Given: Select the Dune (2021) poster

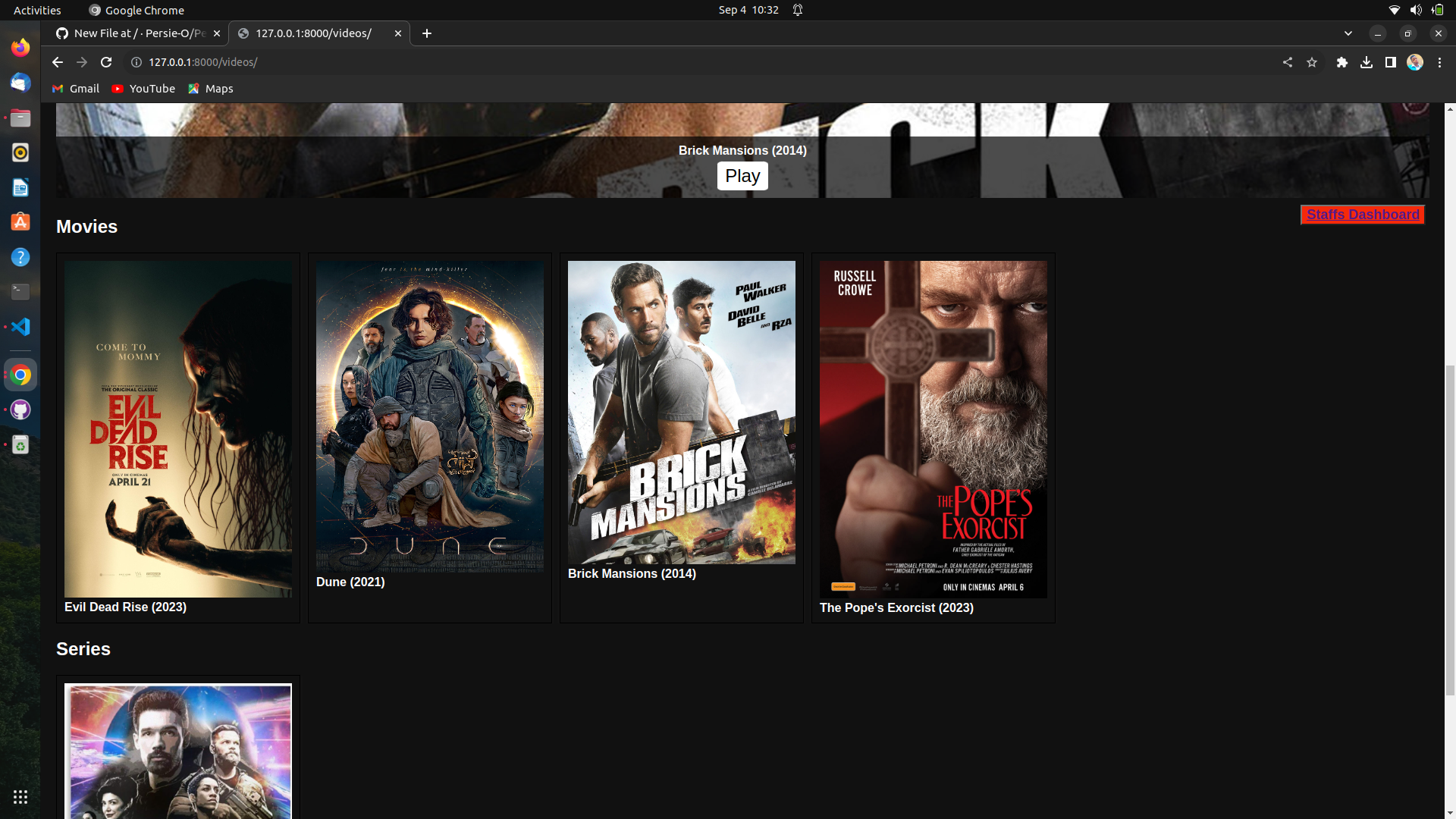Looking at the screenshot, I should [x=429, y=416].
